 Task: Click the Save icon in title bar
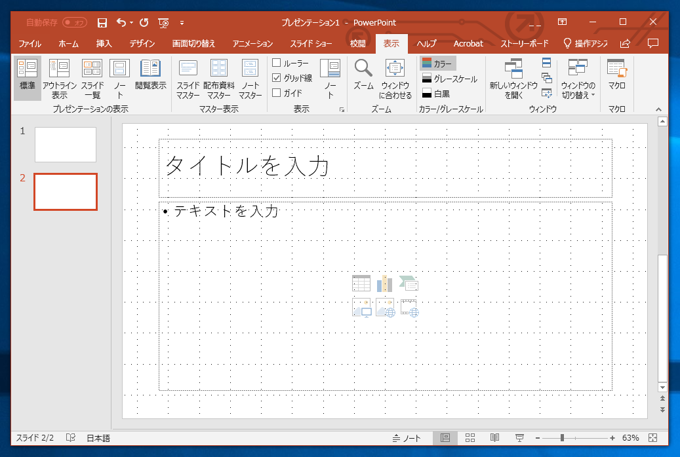102,21
